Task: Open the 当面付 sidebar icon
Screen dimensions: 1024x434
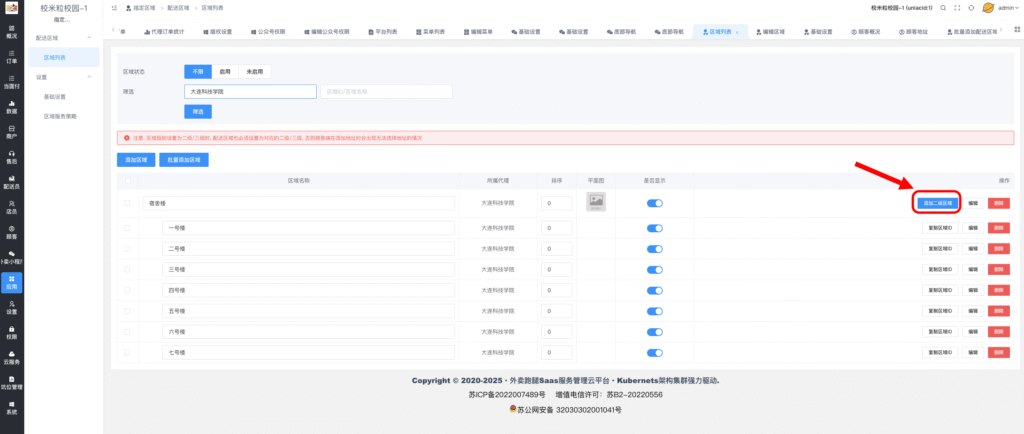Action: pos(12,82)
